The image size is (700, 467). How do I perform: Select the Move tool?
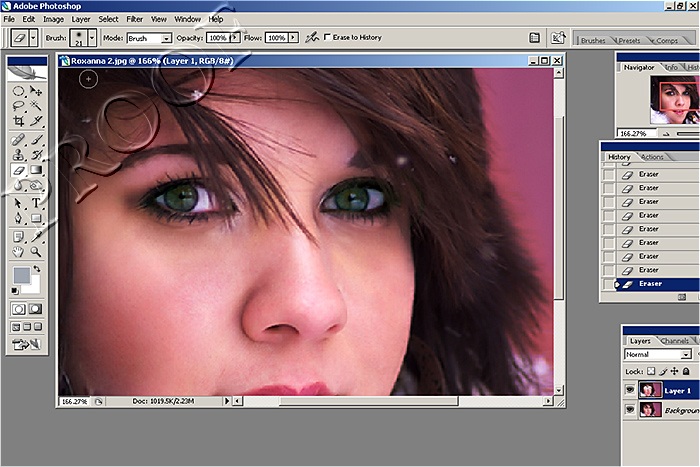click(36, 92)
